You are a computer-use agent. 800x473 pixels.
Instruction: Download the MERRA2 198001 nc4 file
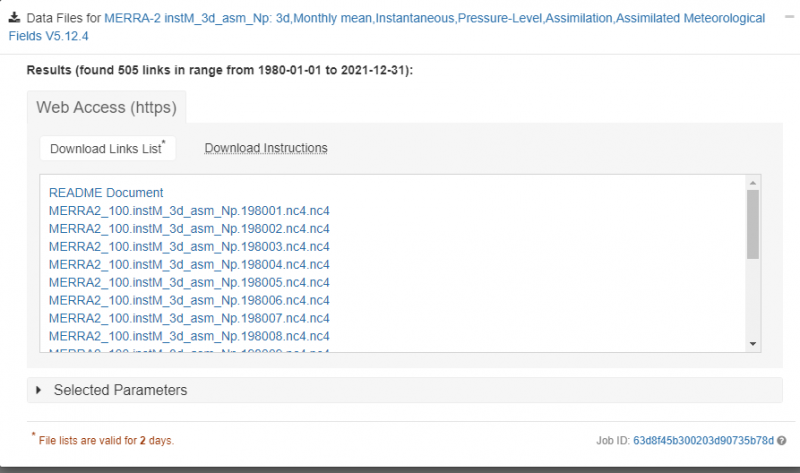pyautogui.click(x=189, y=210)
